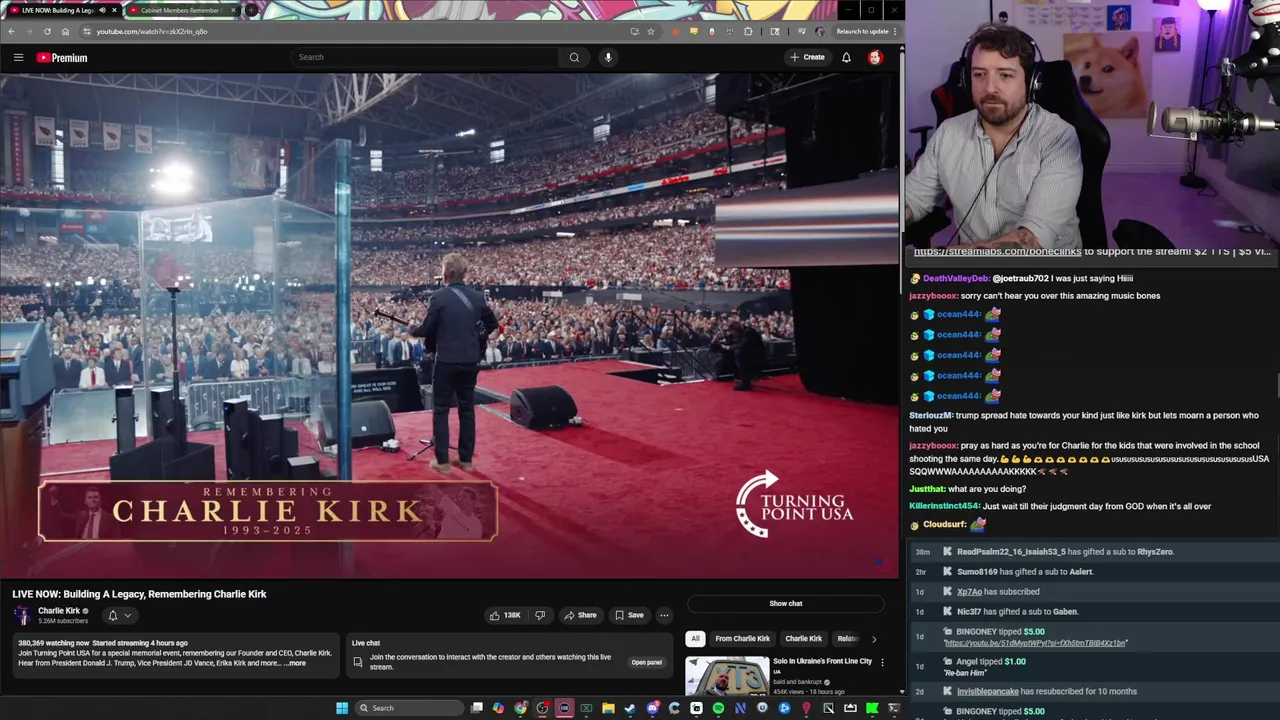
Task: Click the Xp7Ao subscriber name
Action: pyautogui.click(x=969, y=592)
